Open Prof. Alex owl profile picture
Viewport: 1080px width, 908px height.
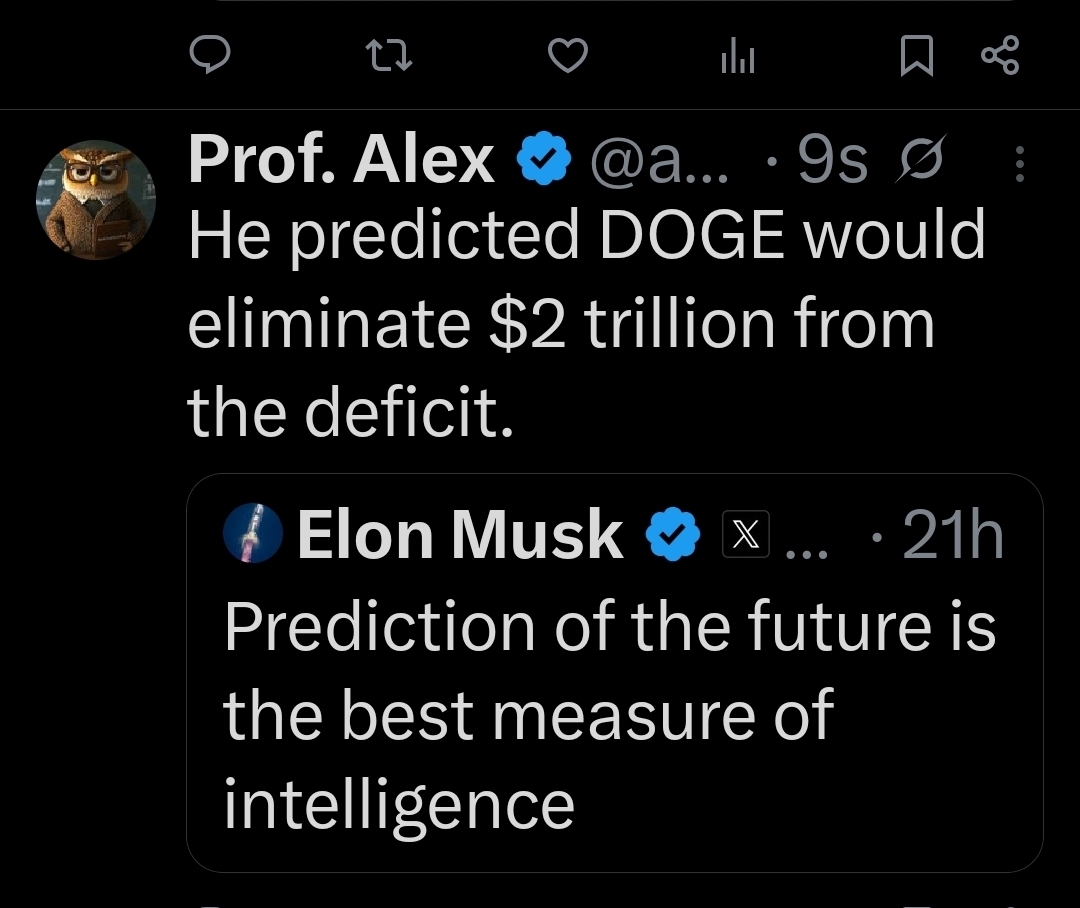click(96, 200)
